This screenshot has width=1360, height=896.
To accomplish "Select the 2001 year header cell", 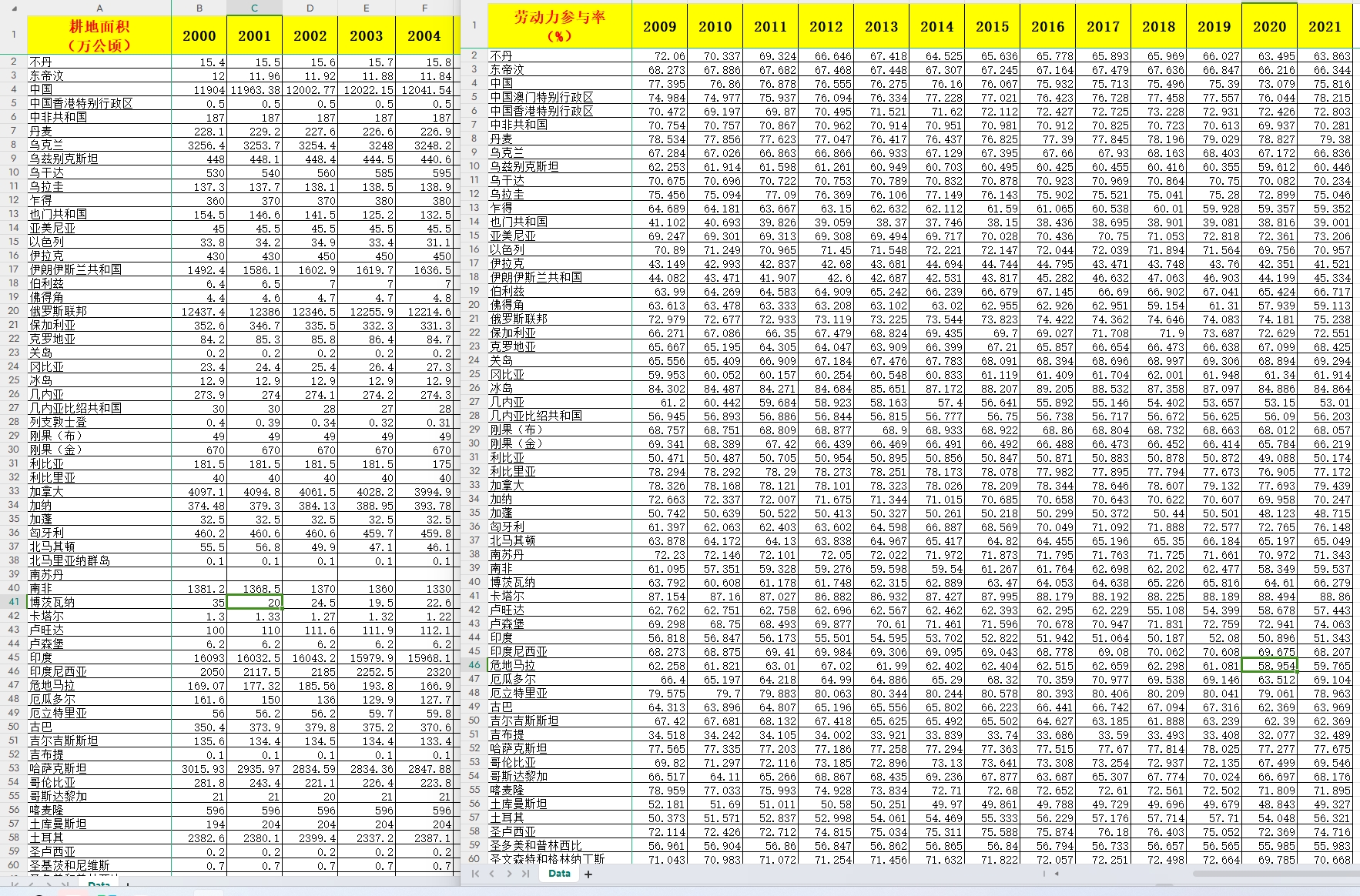I will click(255, 35).
